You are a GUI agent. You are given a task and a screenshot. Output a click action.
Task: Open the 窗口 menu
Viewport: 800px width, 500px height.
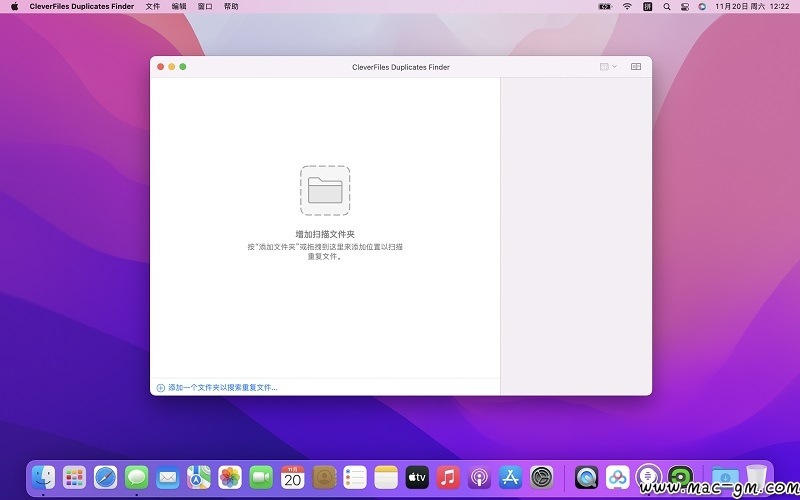205,7
